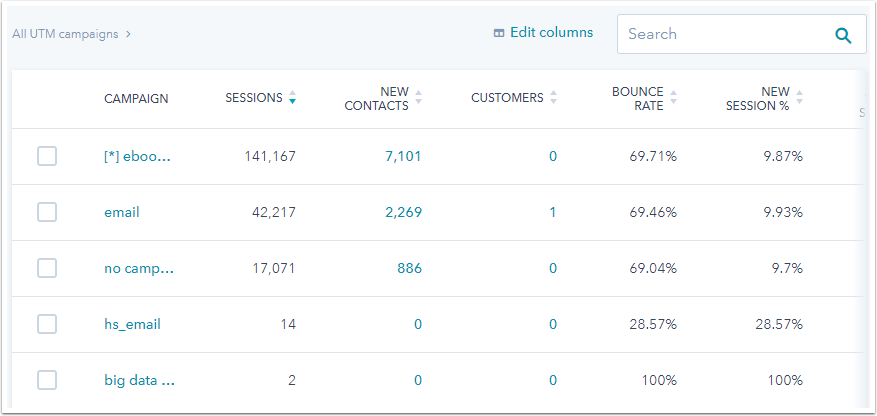
Task: Select the [*] eboo... campaign checkbox
Action: point(47,156)
